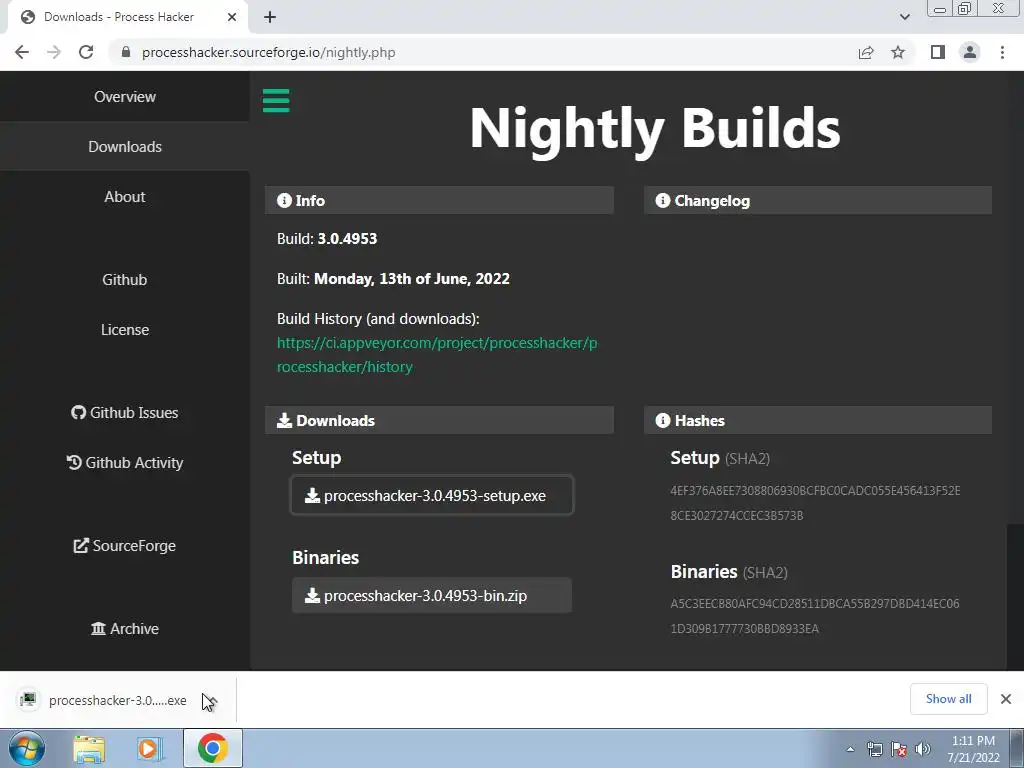Click the address bar URL
Viewport: 1024px width, 768px height.
(x=268, y=52)
